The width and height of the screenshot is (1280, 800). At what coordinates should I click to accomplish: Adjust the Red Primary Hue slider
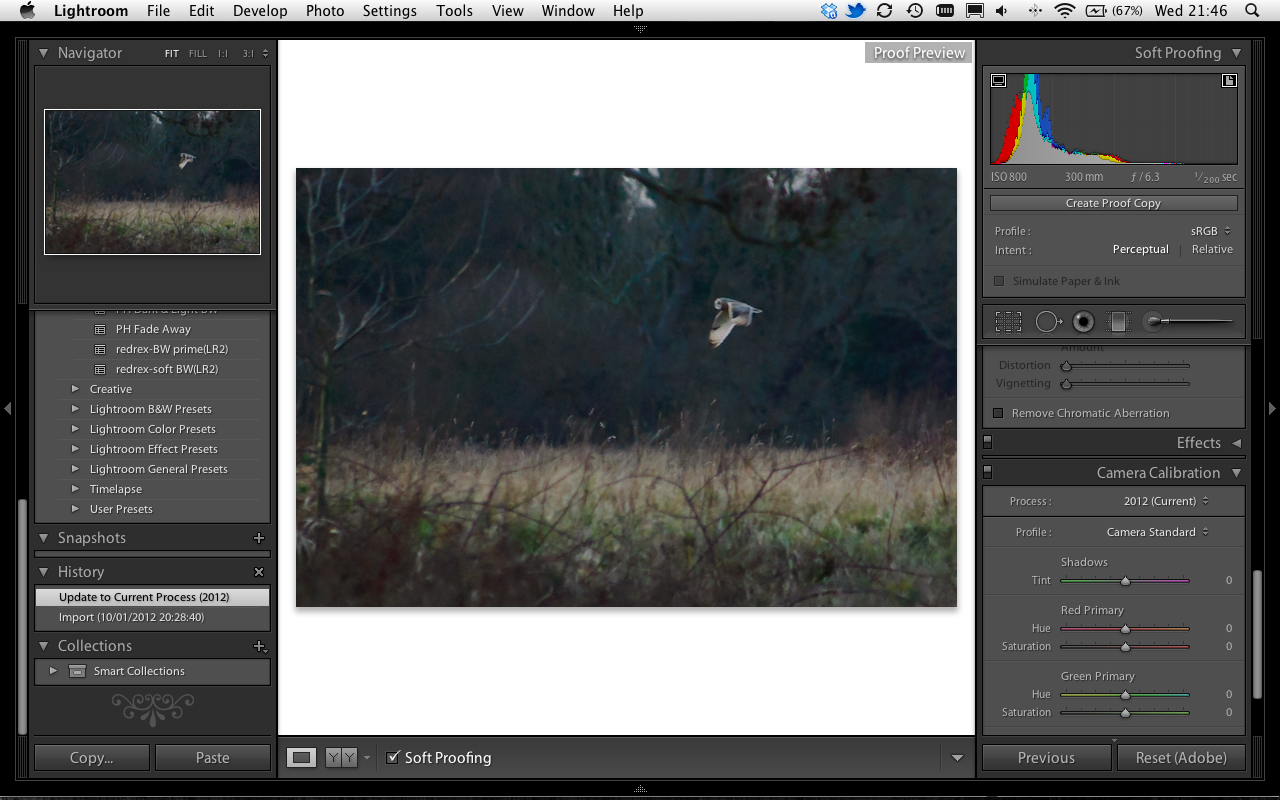coord(1125,628)
